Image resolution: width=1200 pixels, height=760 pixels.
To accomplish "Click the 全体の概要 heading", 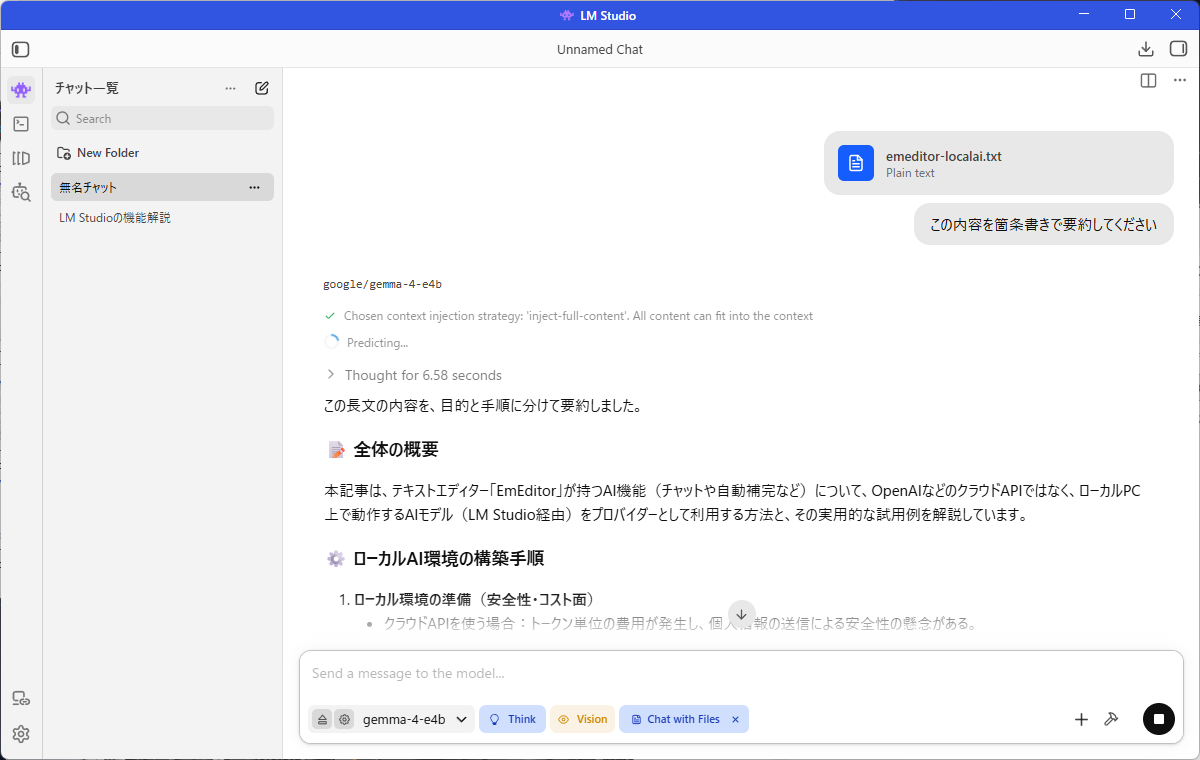I will [x=396, y=449].
